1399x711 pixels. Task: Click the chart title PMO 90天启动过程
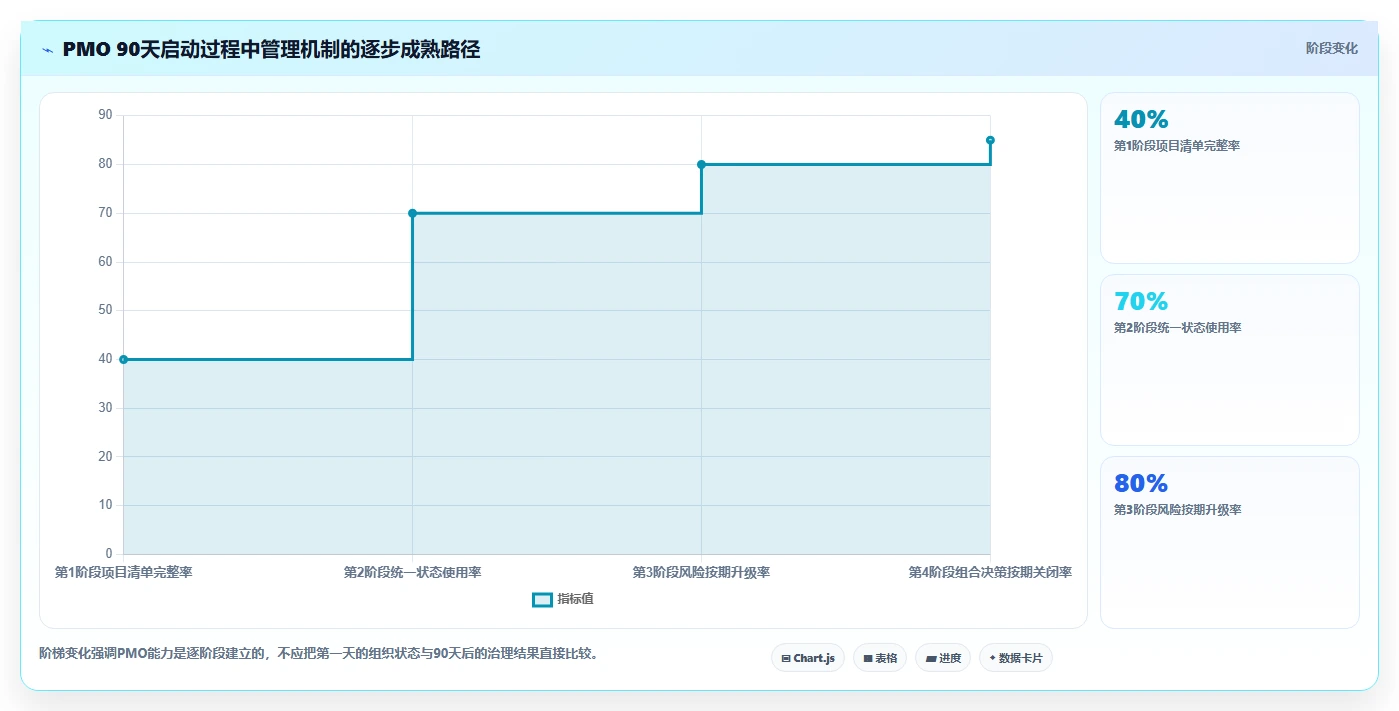(271, 49)
